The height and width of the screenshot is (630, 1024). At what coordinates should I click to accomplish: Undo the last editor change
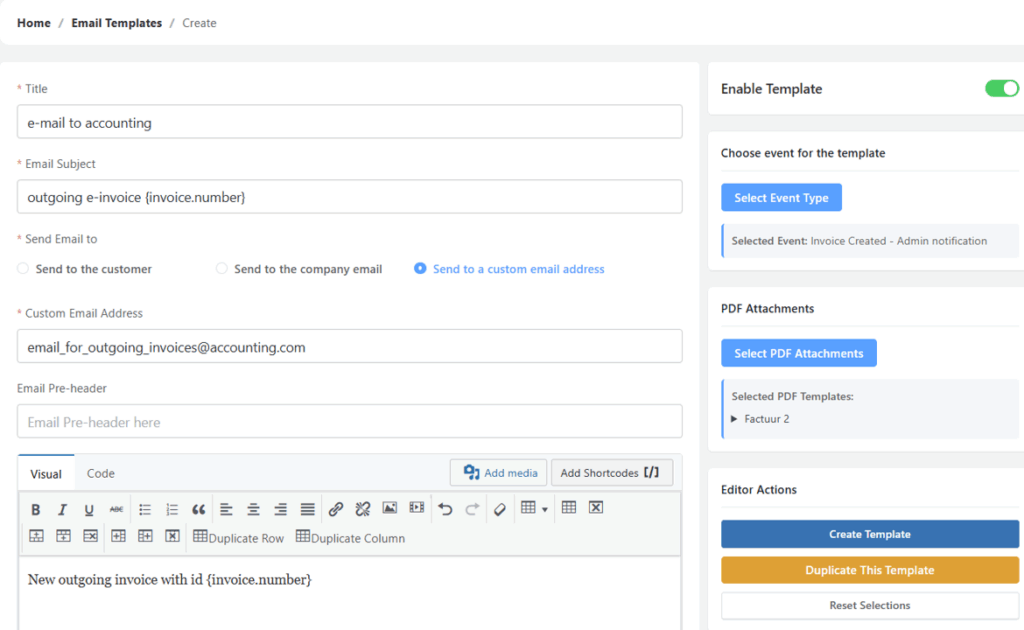click(x=444, y=508)
